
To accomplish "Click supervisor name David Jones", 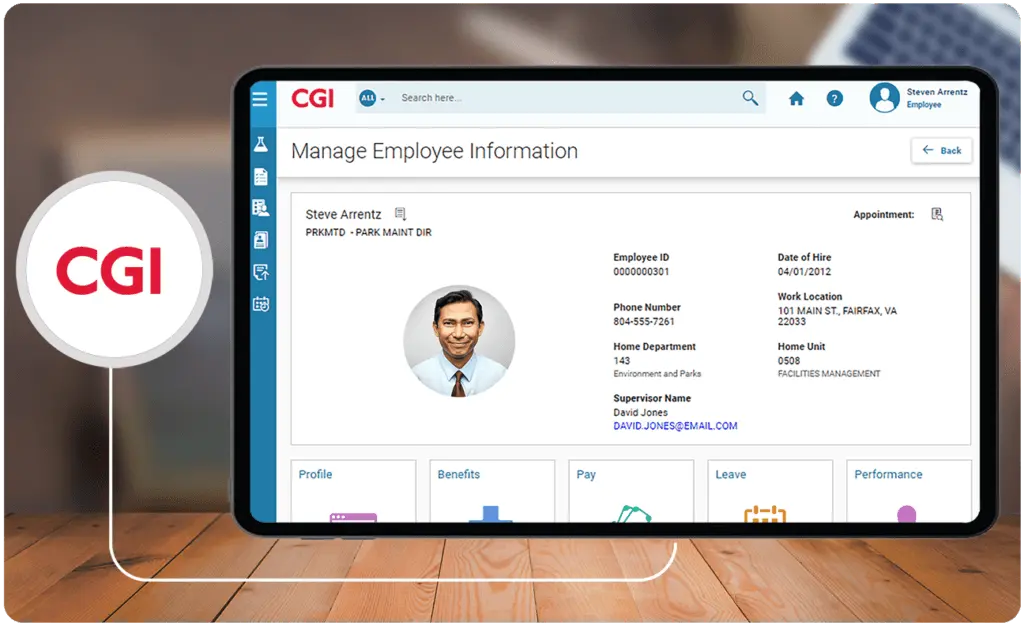I will [640, 413].
